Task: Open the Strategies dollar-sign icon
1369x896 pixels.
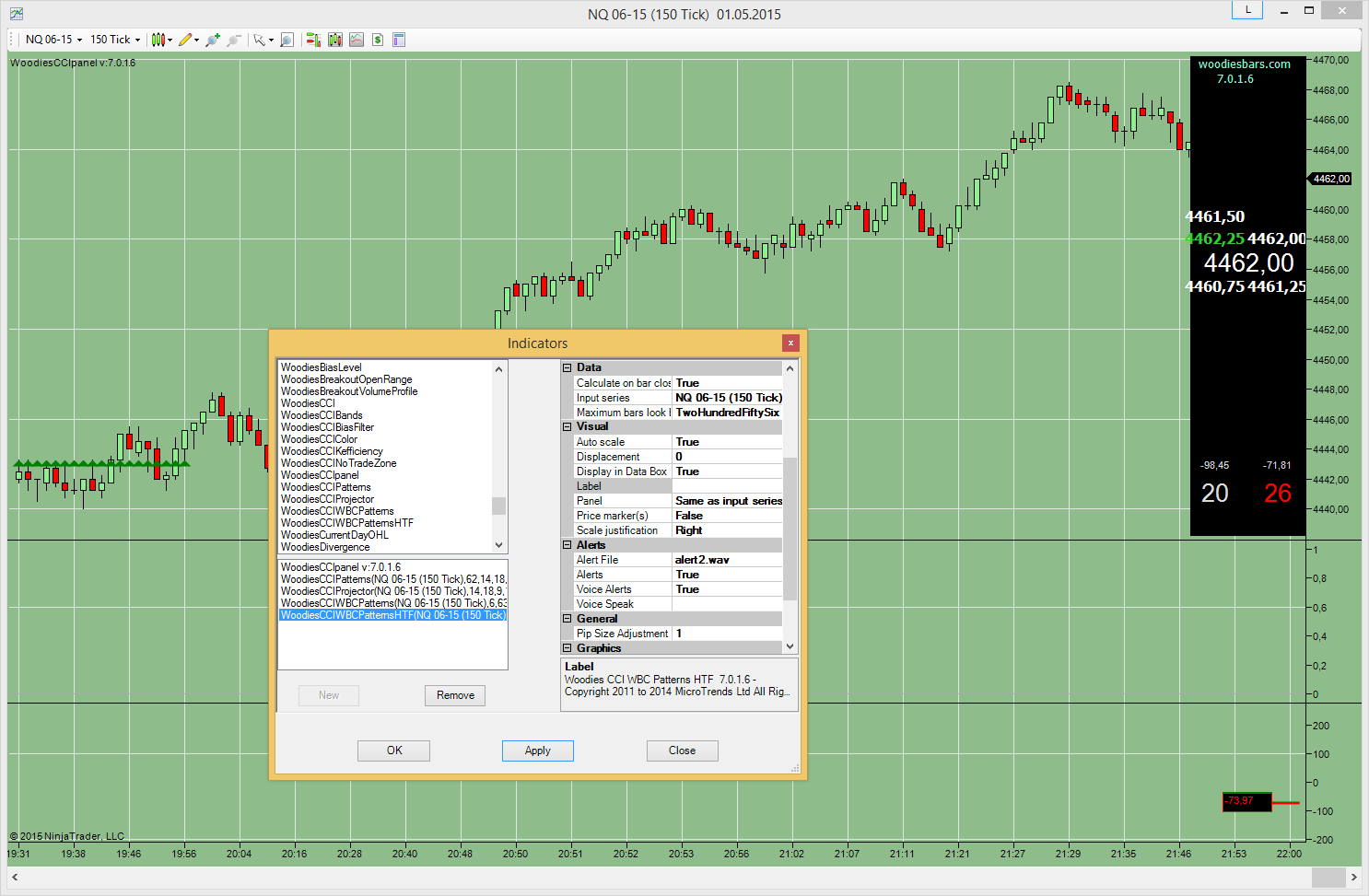Action: coord(378,40)
